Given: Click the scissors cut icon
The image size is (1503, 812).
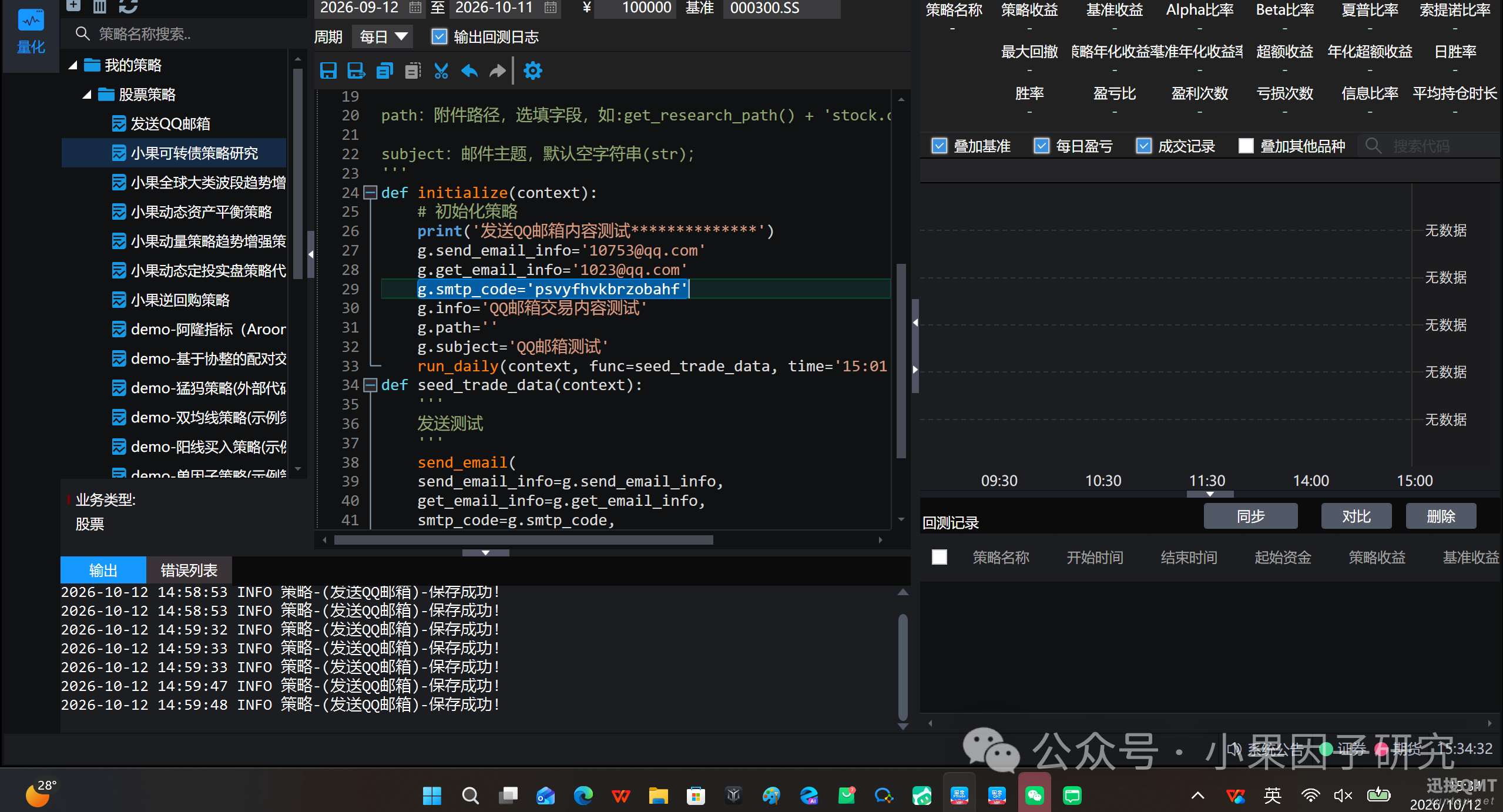Looking at the screenshot, I should [x=441, y=71].
